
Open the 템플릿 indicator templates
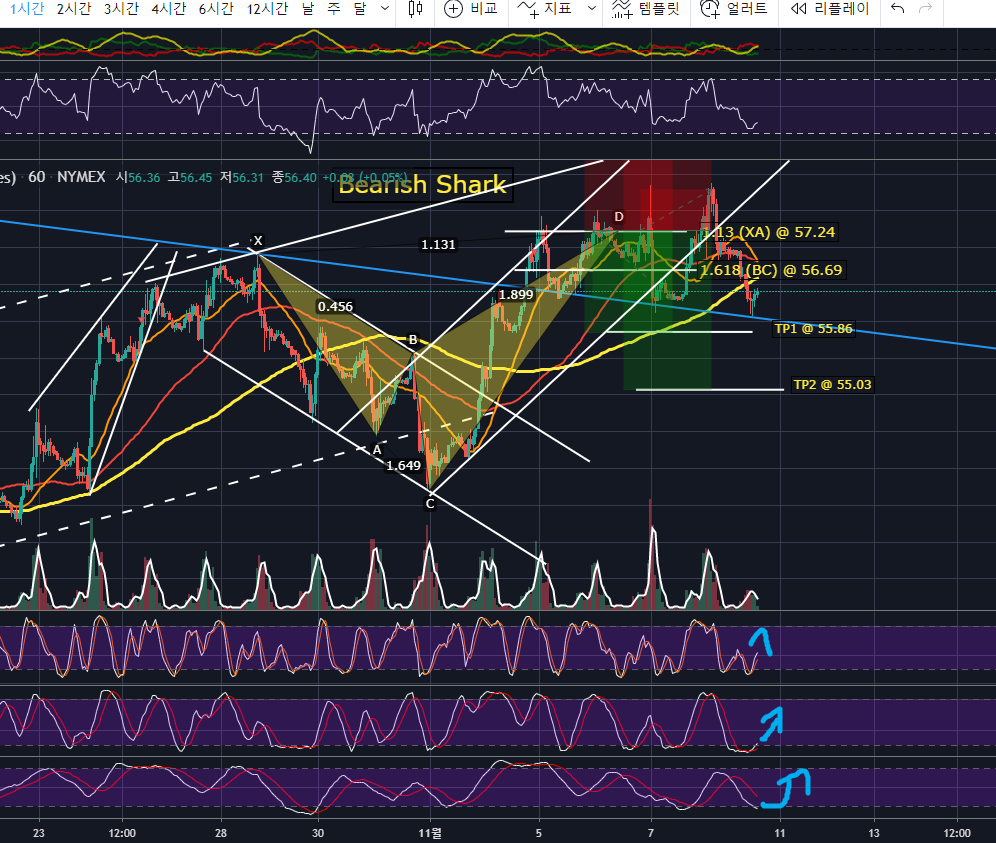[x=646, y=9]
